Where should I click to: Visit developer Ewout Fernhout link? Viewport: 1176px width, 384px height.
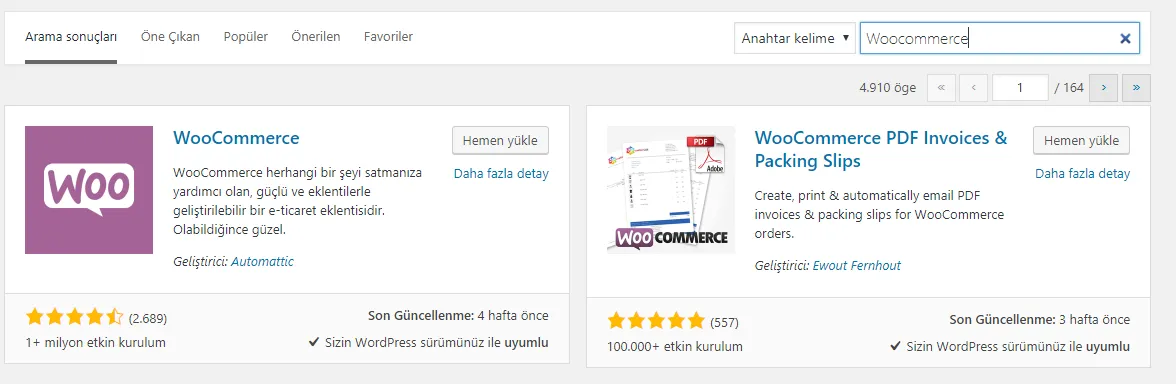[x=857, y=266]
